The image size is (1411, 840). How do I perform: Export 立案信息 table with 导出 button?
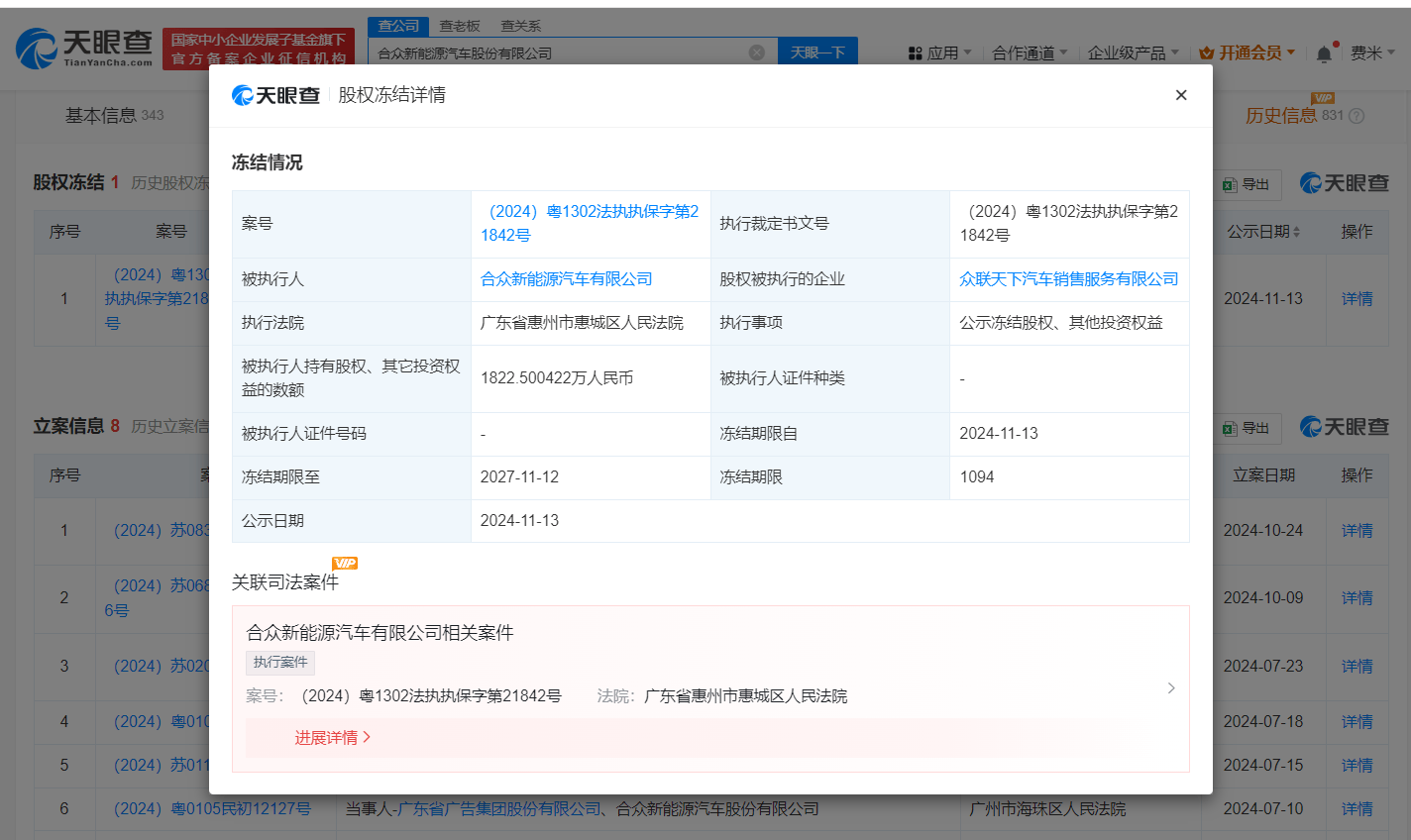point(1248,428)
